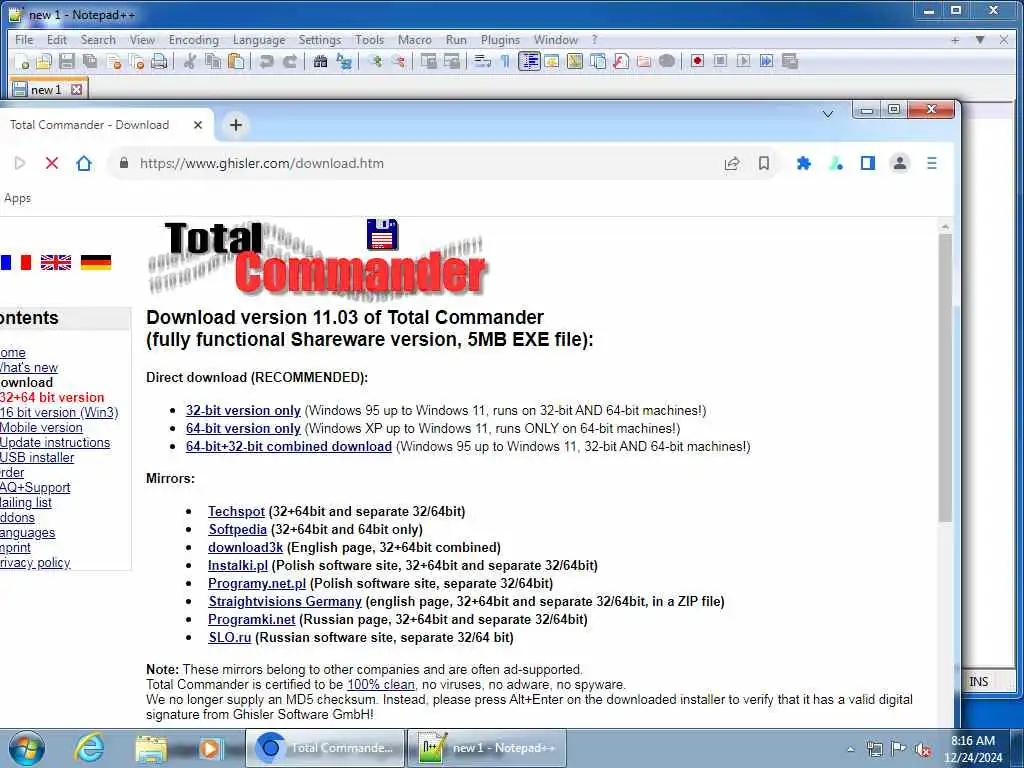Open browser main hamburger menu
The image size is (1024, 768).
pos(932,163)
